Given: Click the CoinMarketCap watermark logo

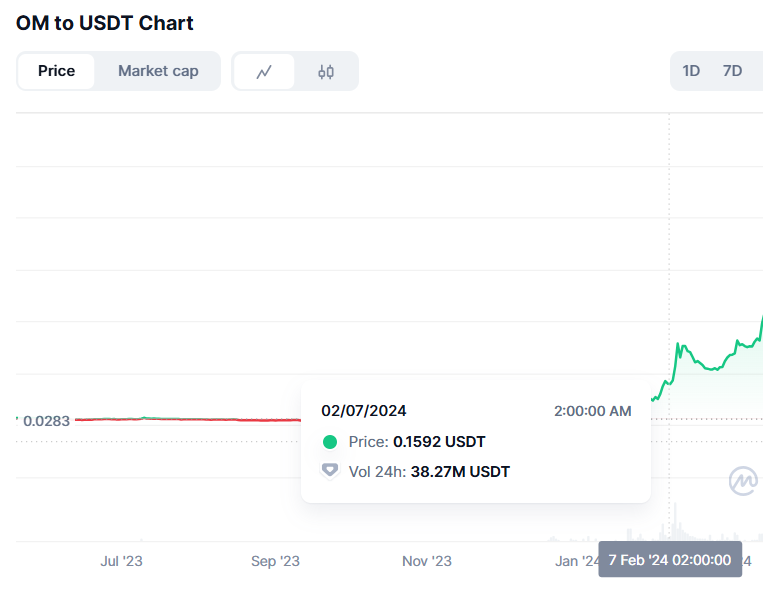Looking at the screenshot, I should click(x=743, y=481).
